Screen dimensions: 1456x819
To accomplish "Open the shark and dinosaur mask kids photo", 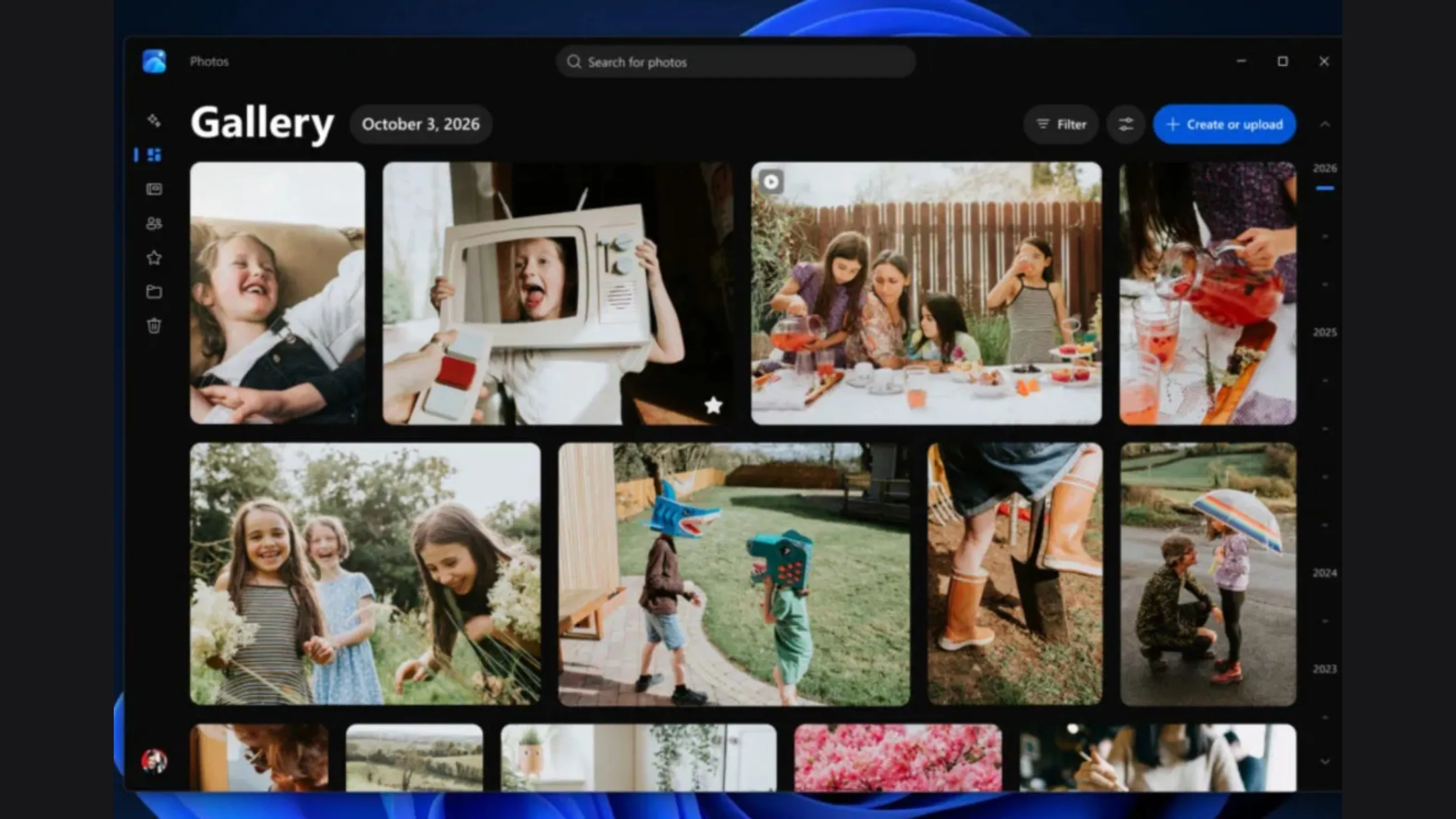I will tap(734, 574).
